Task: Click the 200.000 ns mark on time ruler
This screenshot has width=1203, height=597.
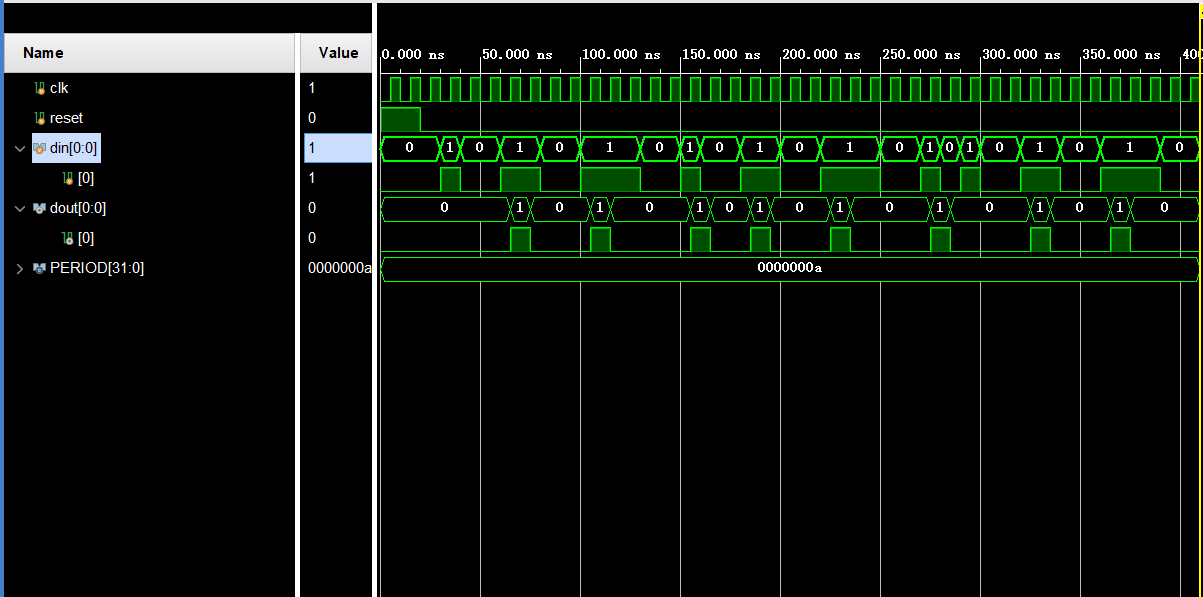Action: [x=821, y=55]
